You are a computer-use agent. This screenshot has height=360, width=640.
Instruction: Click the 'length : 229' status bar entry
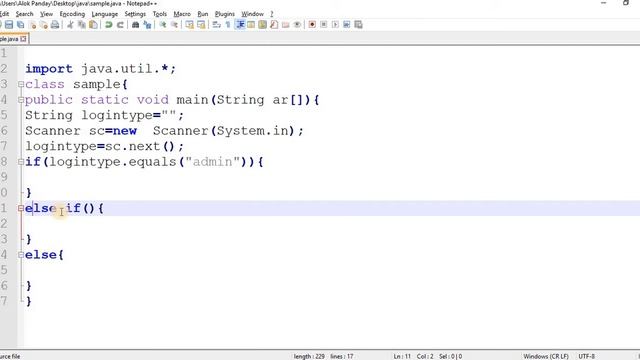point(309,356)
